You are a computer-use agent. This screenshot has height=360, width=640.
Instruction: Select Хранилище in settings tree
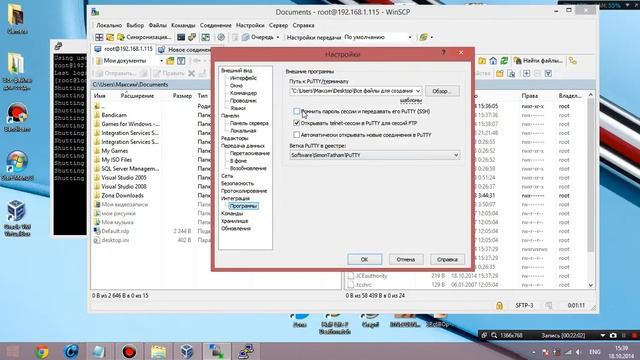tap(234, 221)
